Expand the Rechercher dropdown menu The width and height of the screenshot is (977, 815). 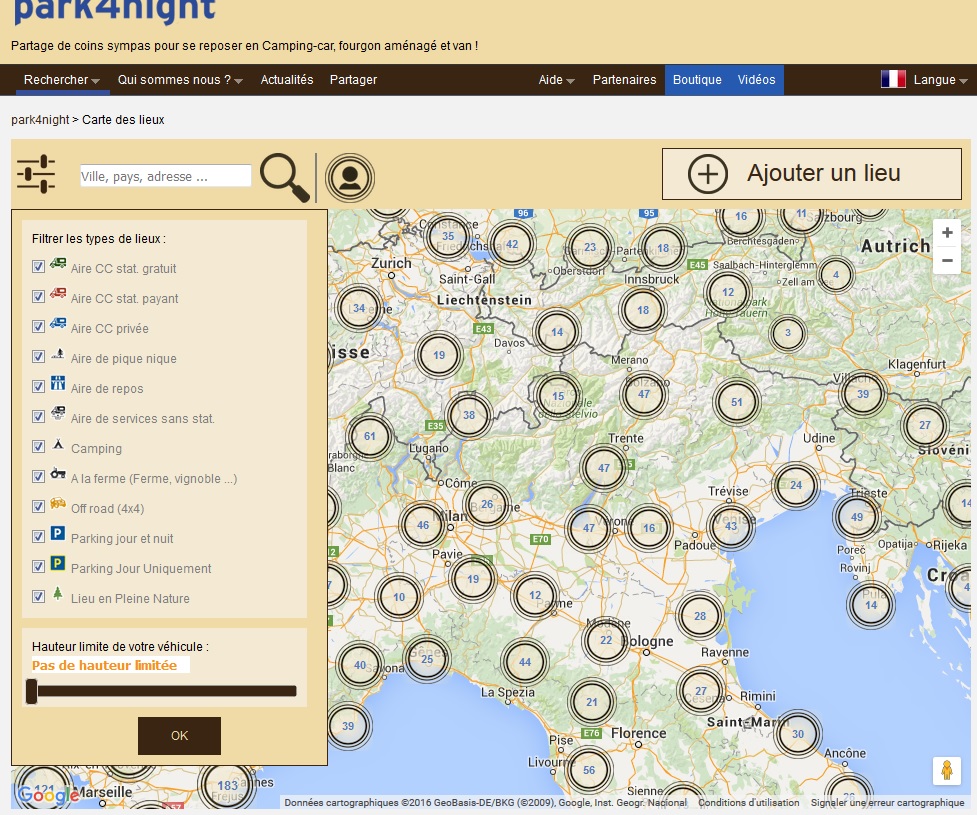point(62,80)
